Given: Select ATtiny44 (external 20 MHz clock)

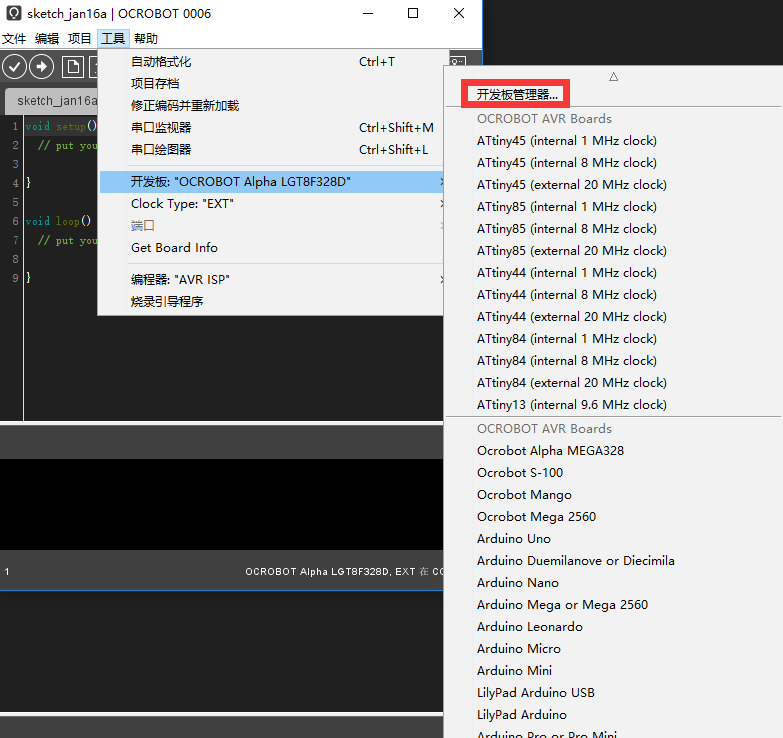Looking at the screenshot, I should coord(571,317).
